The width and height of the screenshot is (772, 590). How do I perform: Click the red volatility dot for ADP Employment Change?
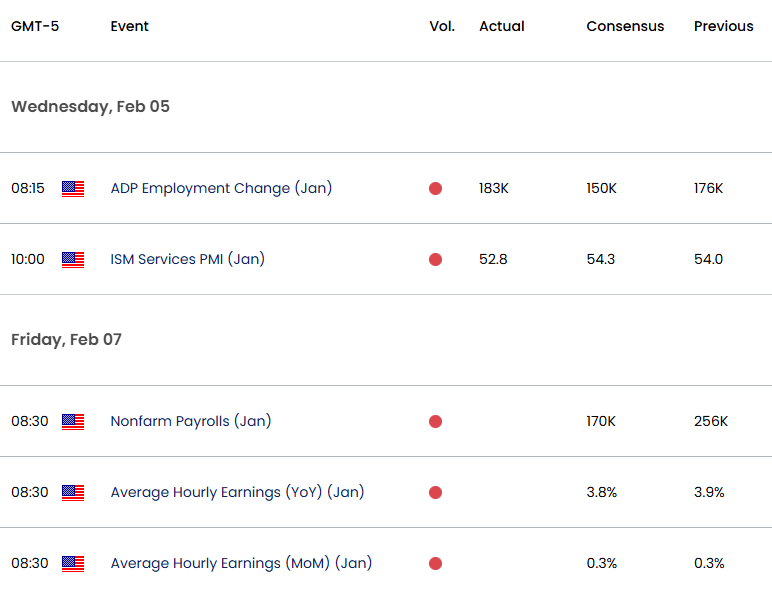(435, 189)
